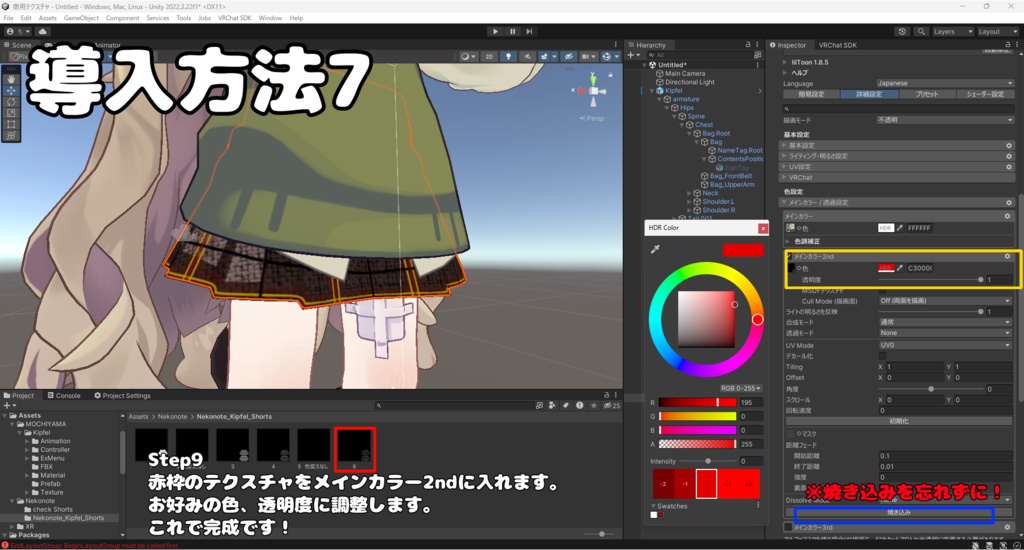1024x550 pixels.
Task: Select Bag_FrontBelt in Hierarchy
Action: (x=730, y=176)
